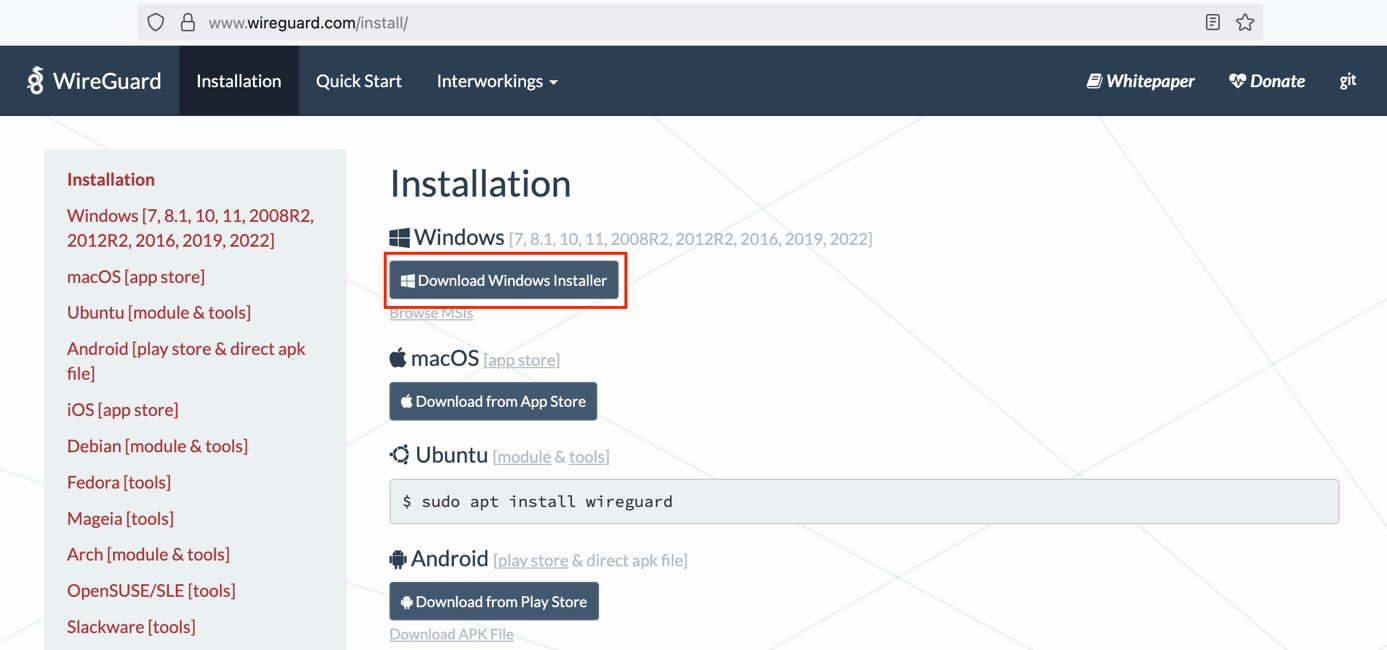
Task: Open the Donate heart link
Action: pos(1267,81)
